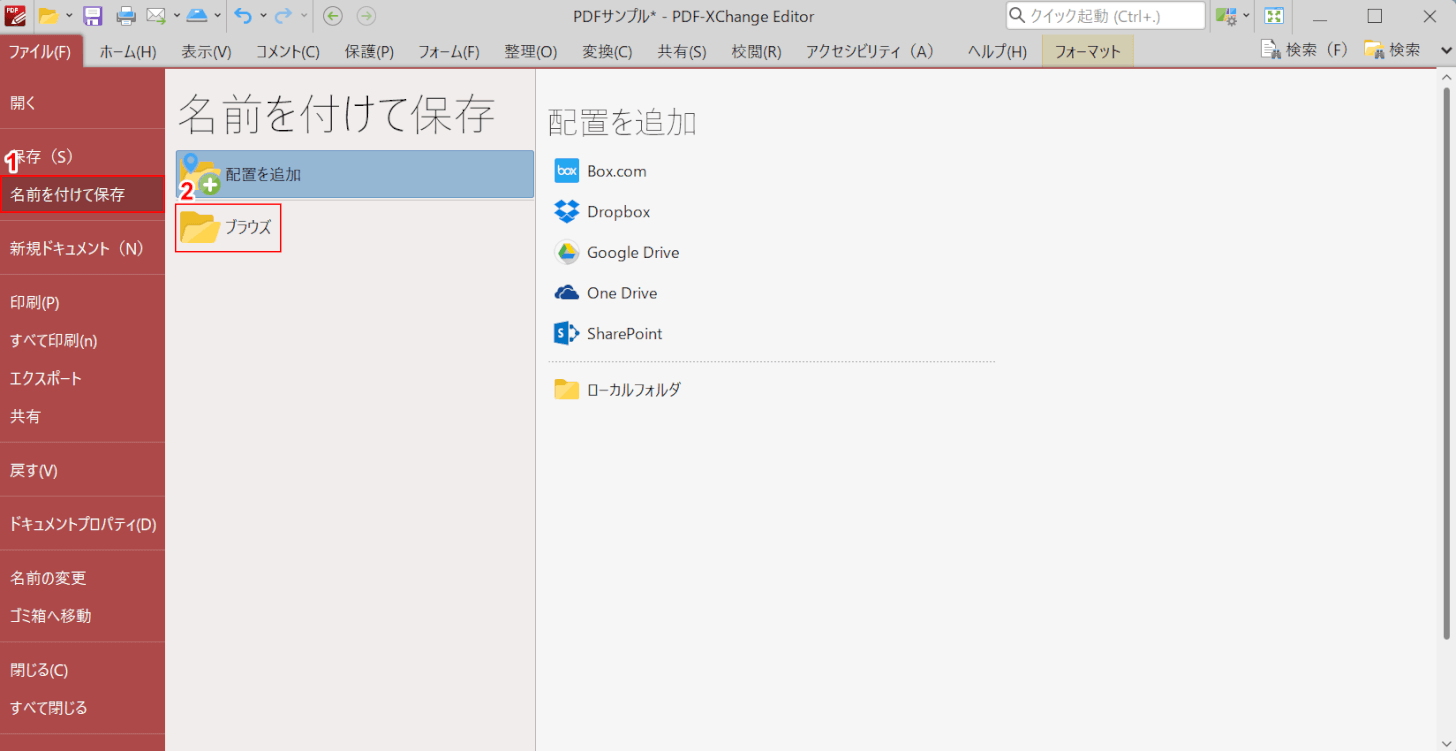Switch to the 変換(C) tab
The height and width of the screenshot is (751, 1456).
[607, 51]
